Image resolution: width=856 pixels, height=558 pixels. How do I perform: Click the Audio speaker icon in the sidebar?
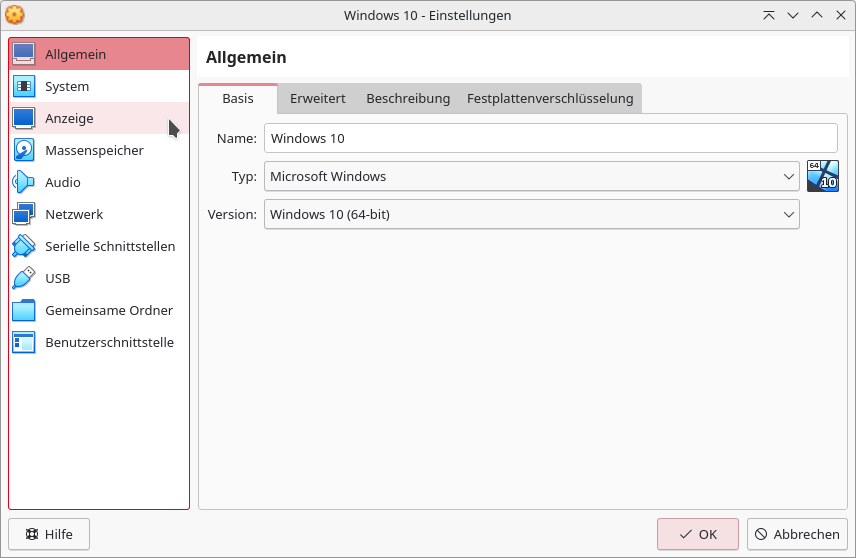pos(24,182)
